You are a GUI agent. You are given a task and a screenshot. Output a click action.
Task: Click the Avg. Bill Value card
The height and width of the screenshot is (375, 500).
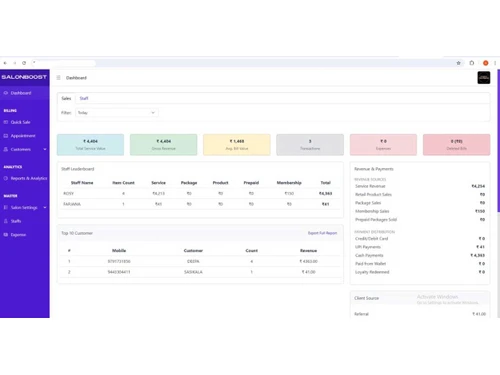tap(237, 145)
